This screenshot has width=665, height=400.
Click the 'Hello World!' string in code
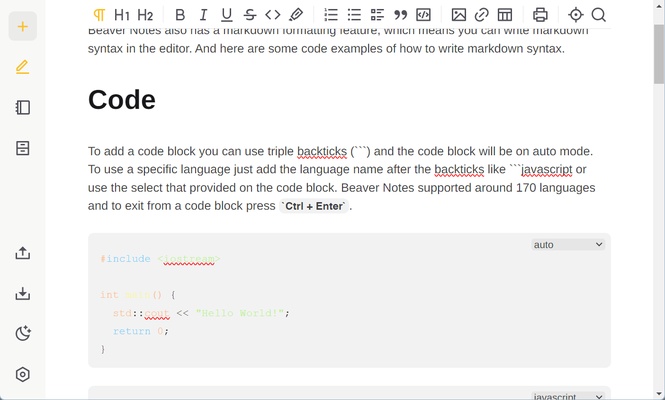(240, 313)
